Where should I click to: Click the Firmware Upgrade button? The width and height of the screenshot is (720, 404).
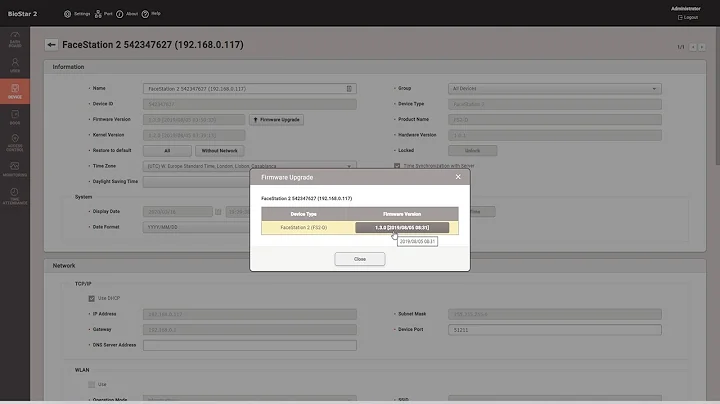pos(276,119)
